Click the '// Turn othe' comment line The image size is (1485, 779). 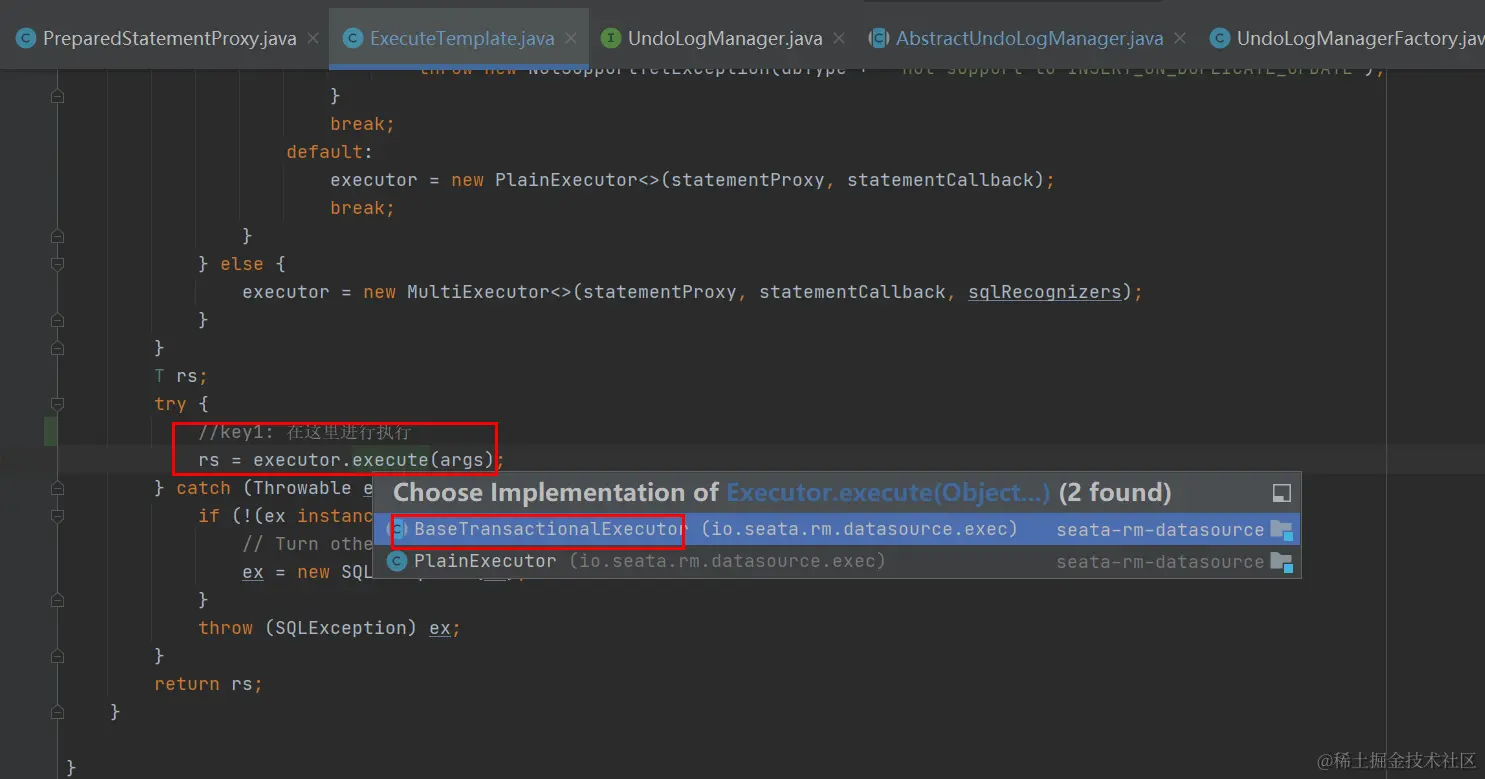coord(308,544)
